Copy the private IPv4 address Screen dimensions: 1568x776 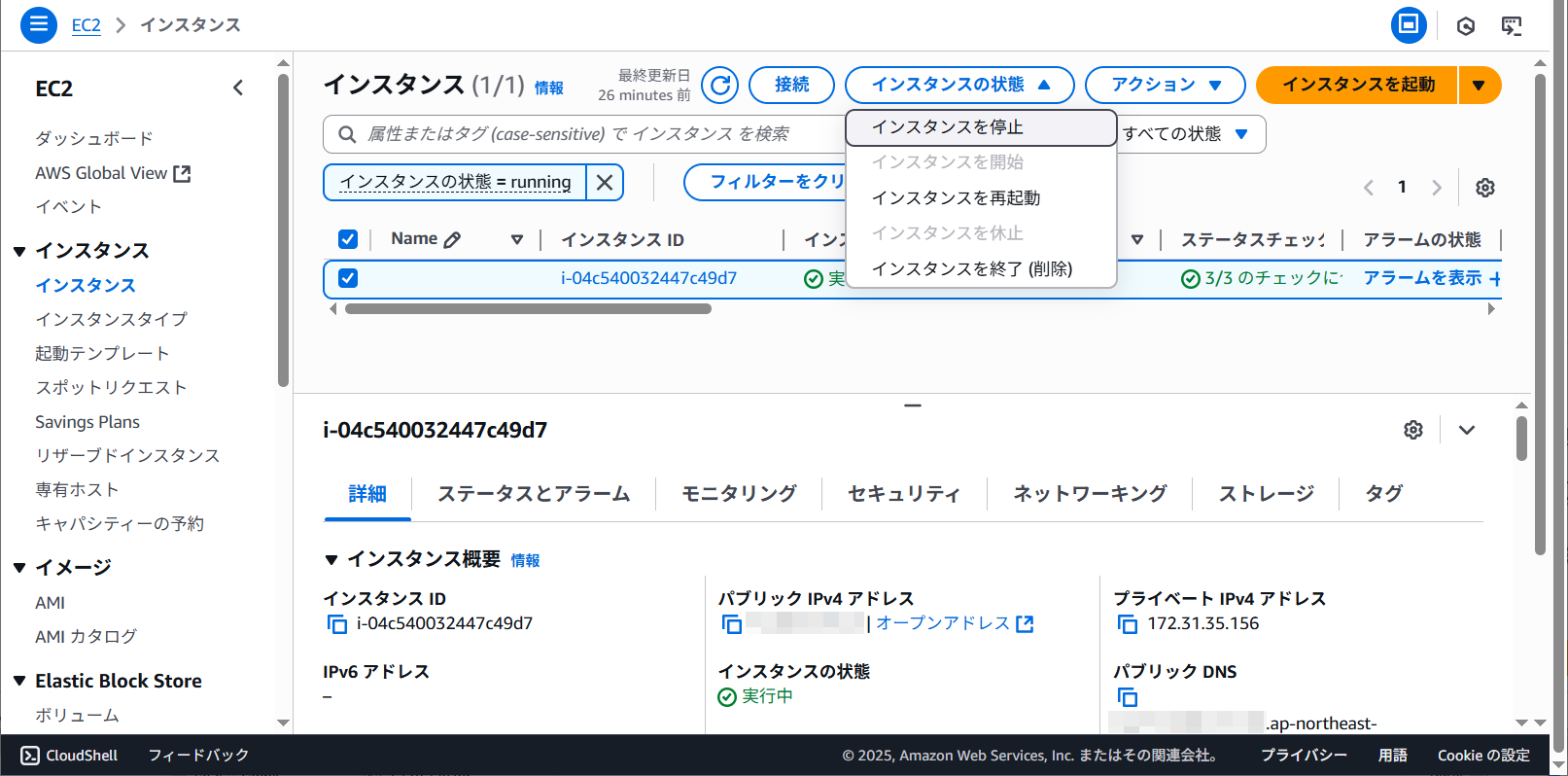1128,624
